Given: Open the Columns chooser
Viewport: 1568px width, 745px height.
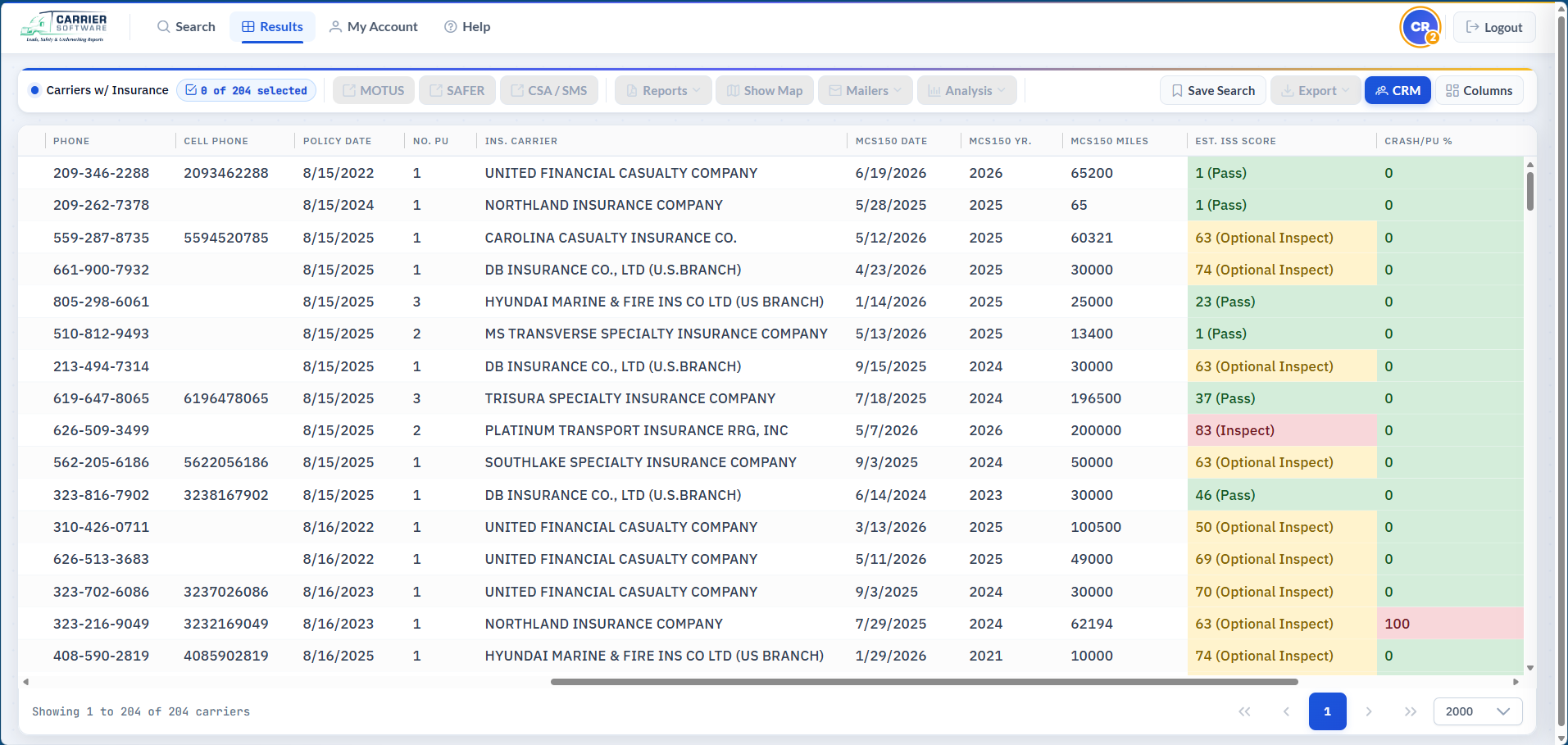Looking at the screenshot, I should tap(1479, 90).
